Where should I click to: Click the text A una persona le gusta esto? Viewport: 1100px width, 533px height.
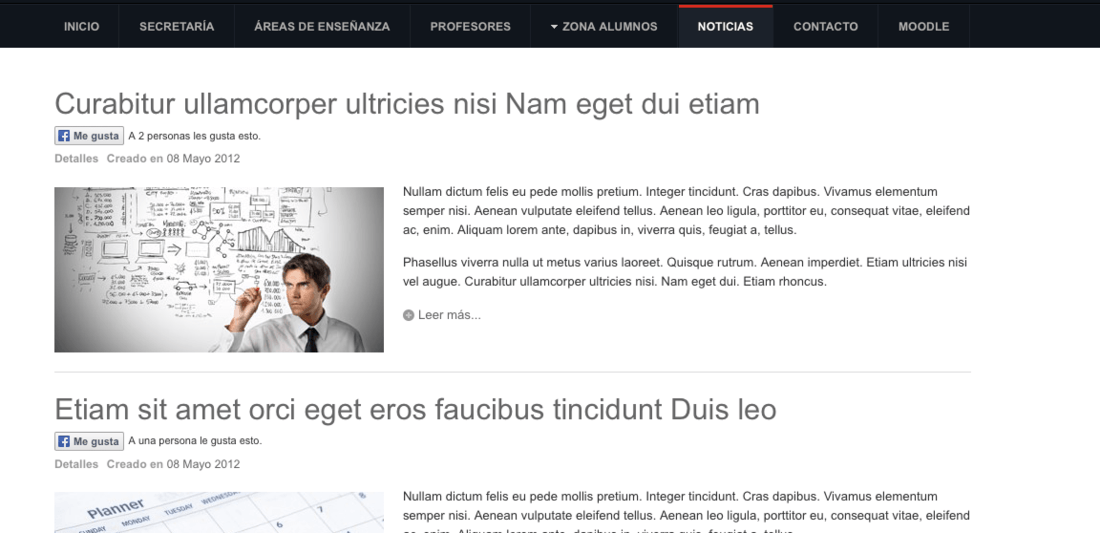(195, 441)
